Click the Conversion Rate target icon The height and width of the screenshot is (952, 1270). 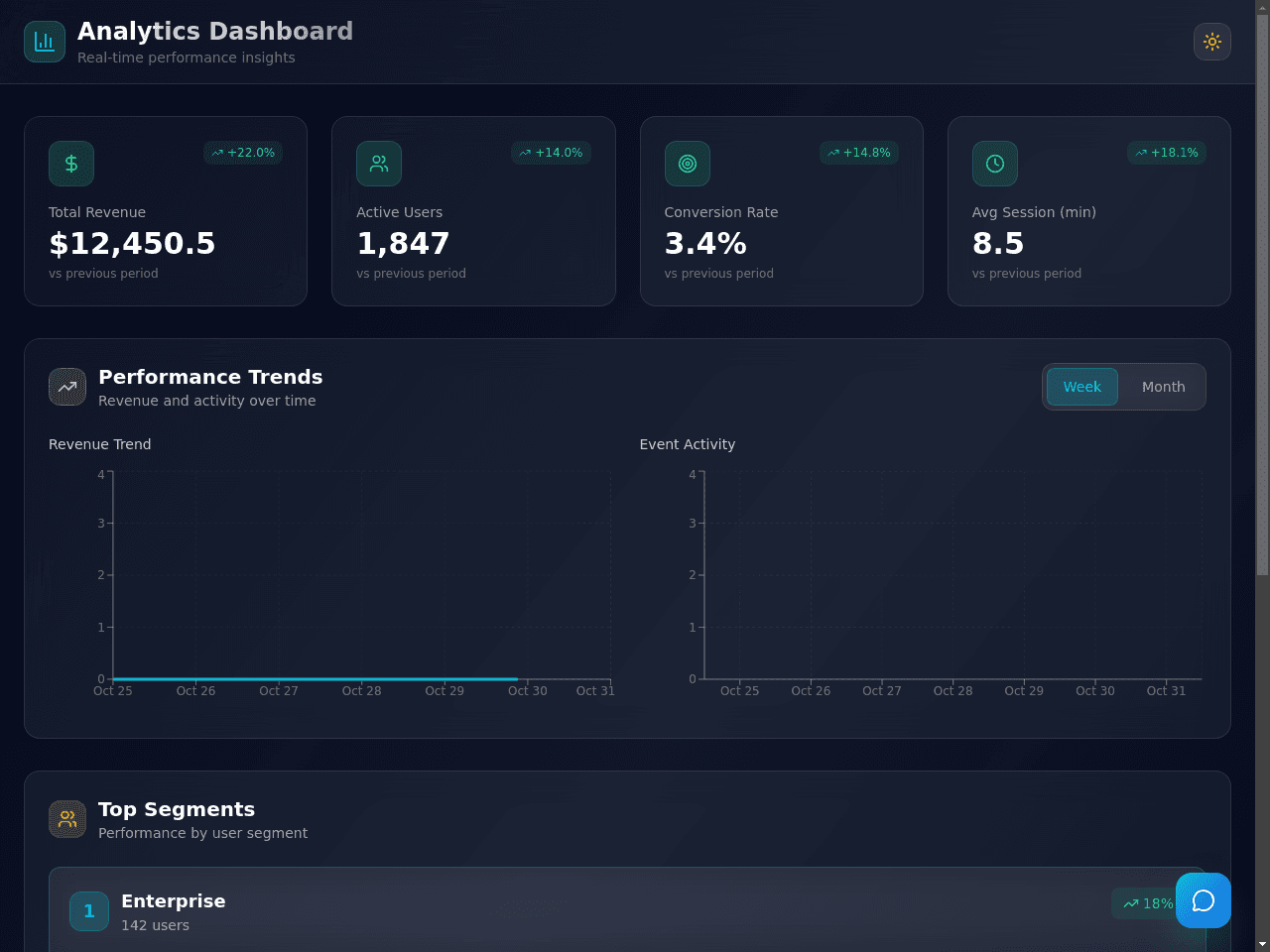pyautogui.click(x=688, y=164)
